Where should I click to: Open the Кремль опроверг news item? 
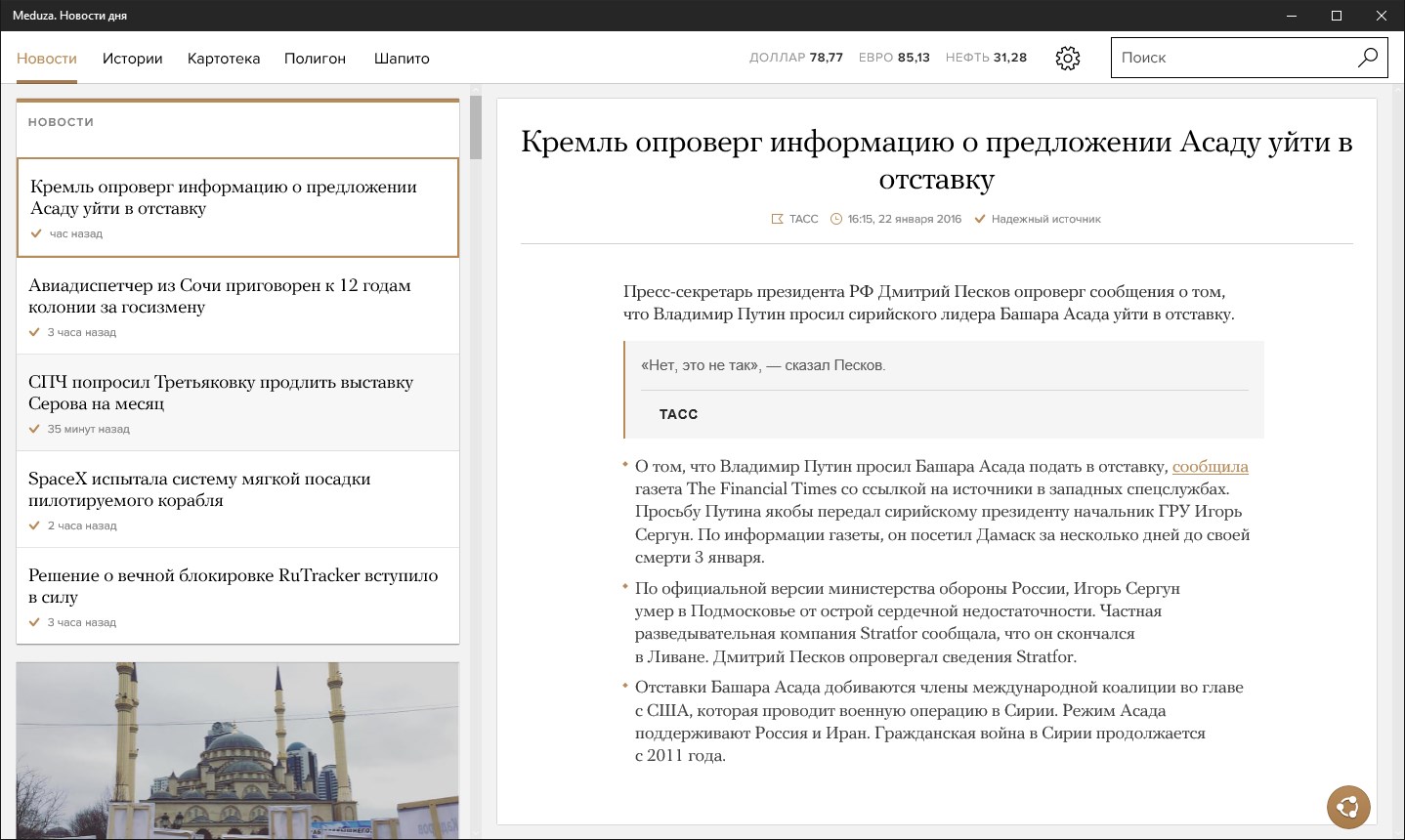coord(237,207)
